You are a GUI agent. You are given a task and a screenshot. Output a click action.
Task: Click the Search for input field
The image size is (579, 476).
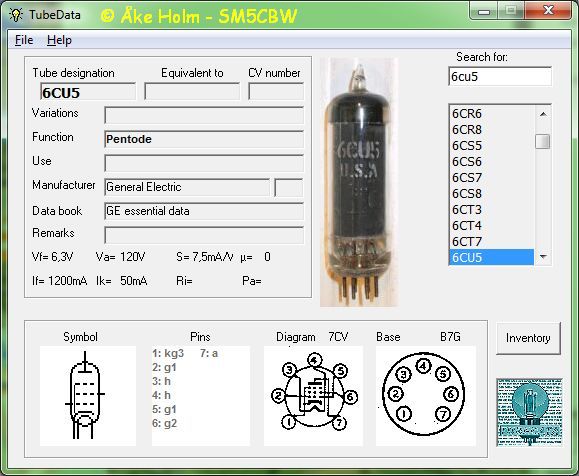tap(500, 76)
